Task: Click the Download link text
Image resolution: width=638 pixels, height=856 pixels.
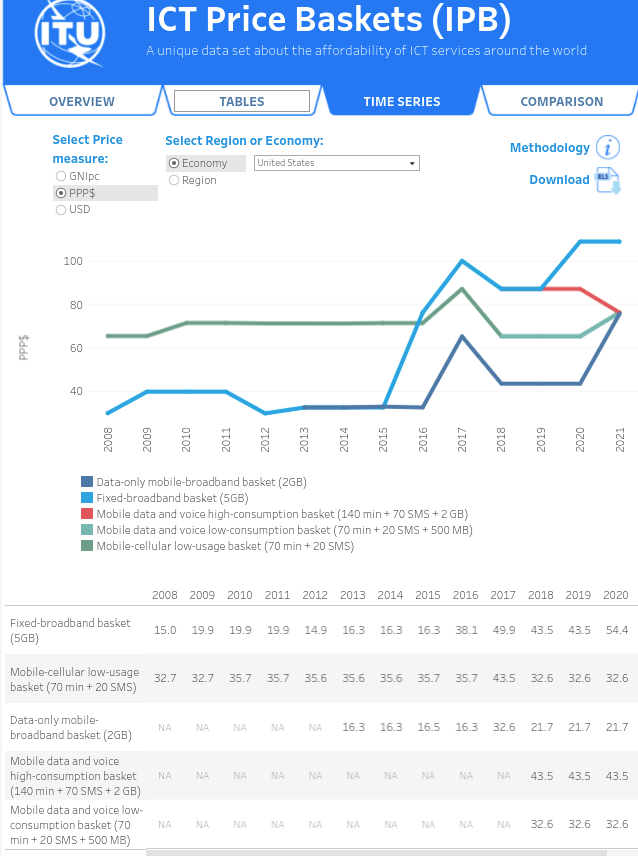Action: tap(559, 180)
